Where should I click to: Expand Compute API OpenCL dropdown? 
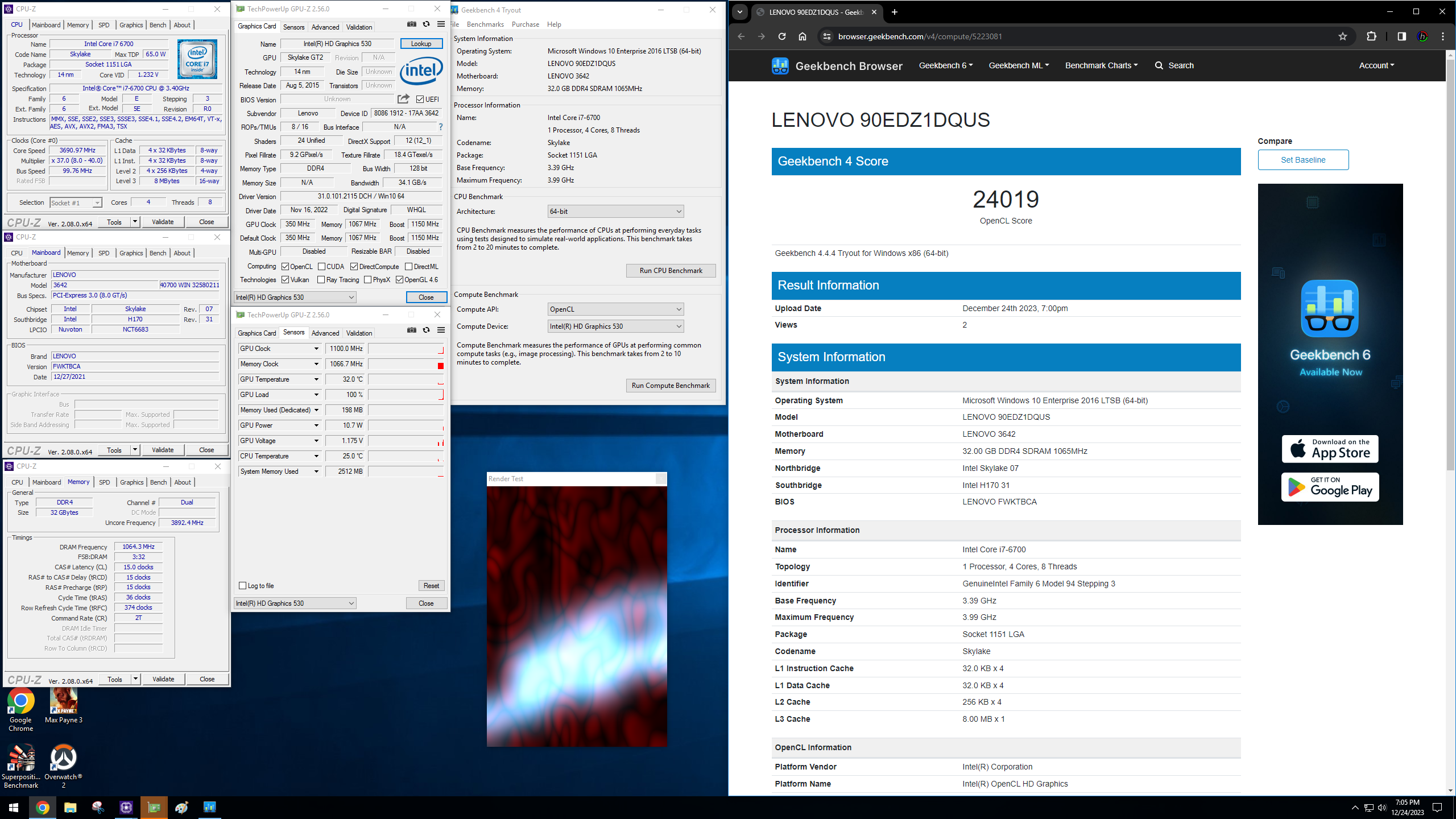pos(615,309)
